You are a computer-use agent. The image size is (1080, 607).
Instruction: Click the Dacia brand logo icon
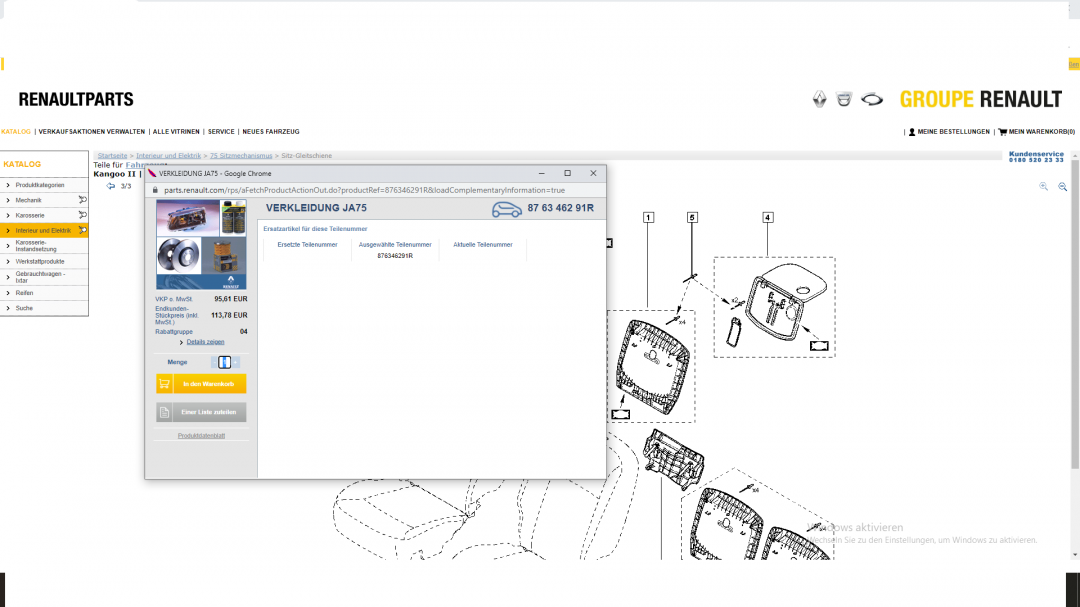(844, 99)
